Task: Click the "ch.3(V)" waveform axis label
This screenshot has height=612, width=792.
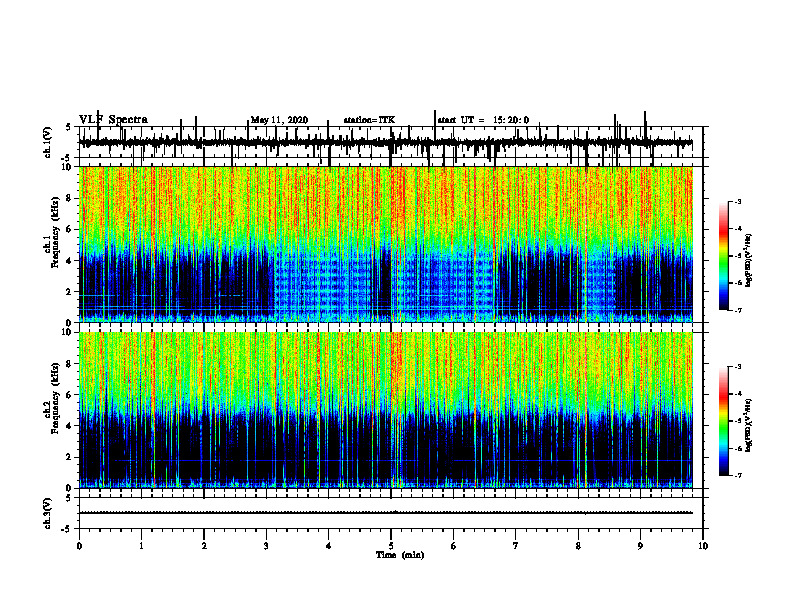Action: [x=48, y=513]
